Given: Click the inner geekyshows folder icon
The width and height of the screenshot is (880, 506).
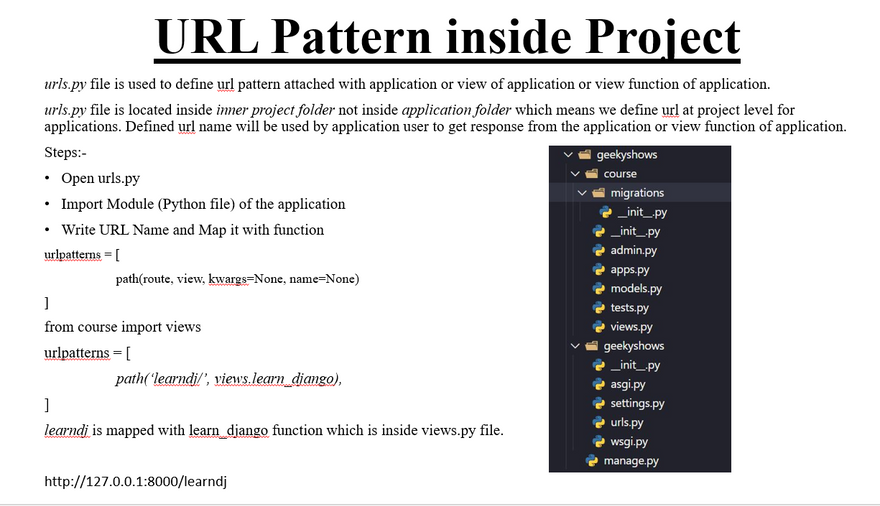Looking at the screenshot, I should pos(592,346).
